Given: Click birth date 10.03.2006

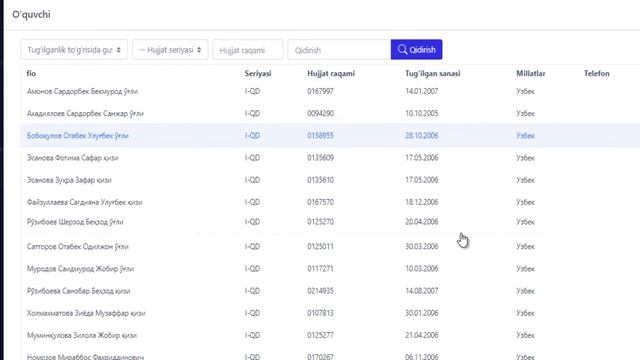Looking at the screenshot, I should (422, 269).
